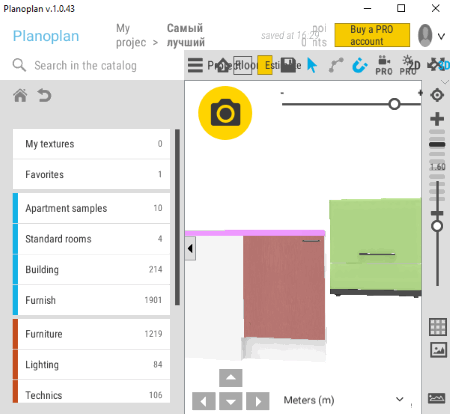This screenshot has width=450, height=414.
Task: Go to catalog home icon
Action: tap(20, 96)
